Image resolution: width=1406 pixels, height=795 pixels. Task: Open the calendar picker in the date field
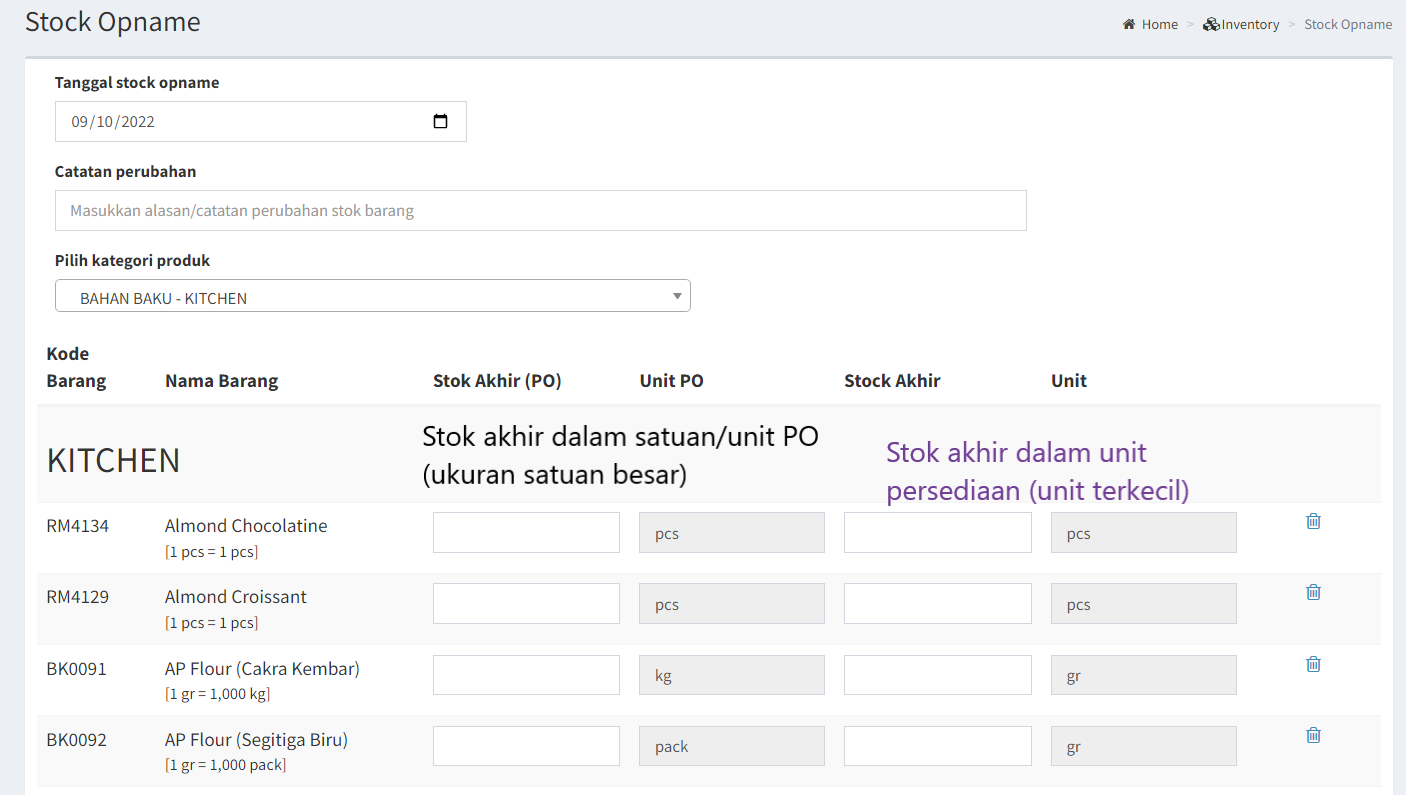(440, 122)
